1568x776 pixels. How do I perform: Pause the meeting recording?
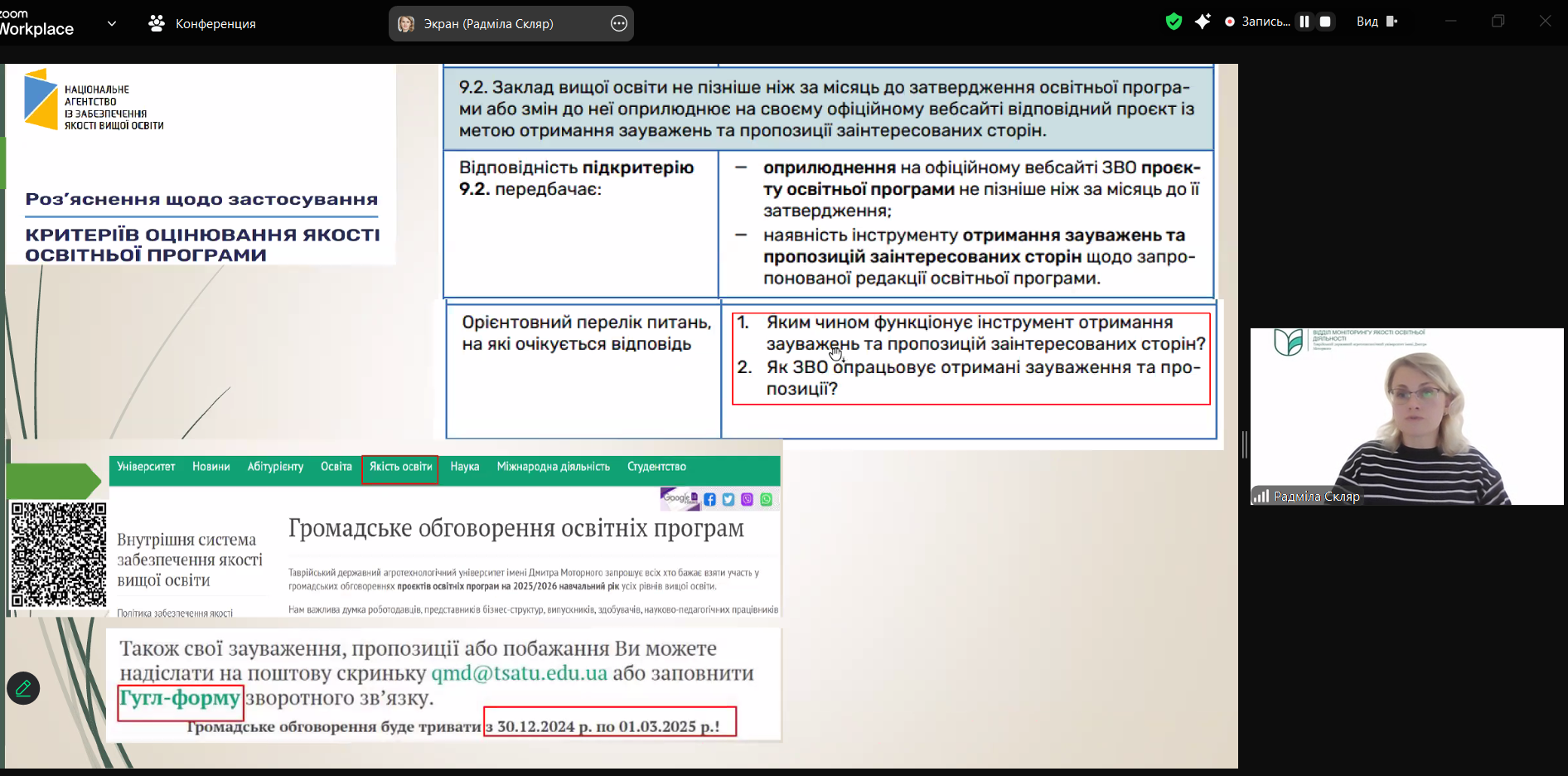point(1304,22)
